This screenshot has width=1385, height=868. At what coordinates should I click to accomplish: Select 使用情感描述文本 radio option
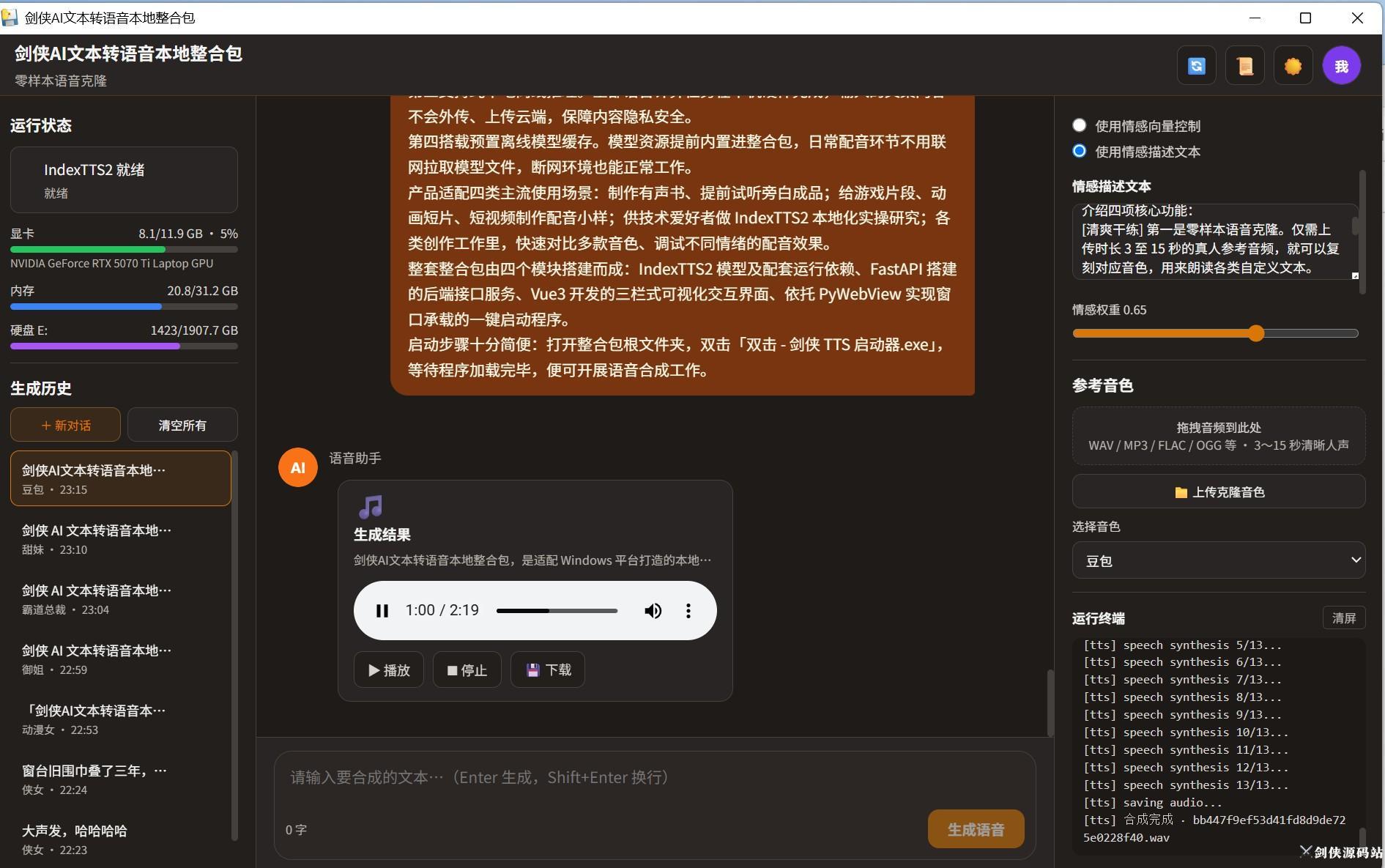pyautogui.click(x=1079, y=151)
